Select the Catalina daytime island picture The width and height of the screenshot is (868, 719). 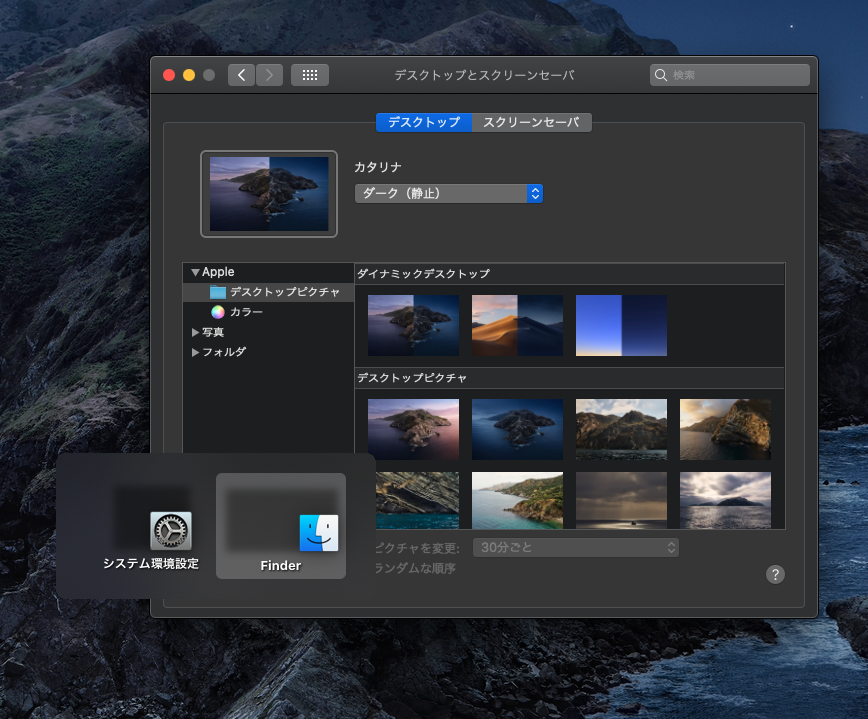(414, 430)
